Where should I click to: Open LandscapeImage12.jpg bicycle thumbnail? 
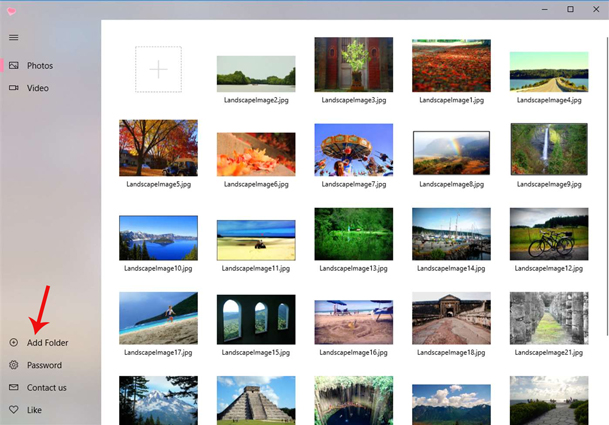coord(549,234)
